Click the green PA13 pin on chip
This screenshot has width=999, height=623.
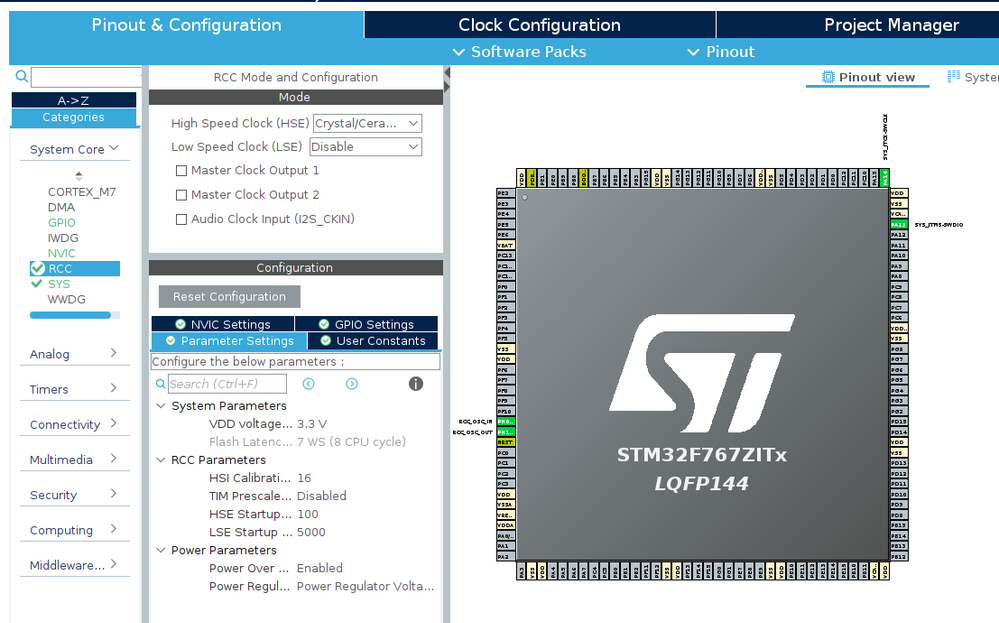[898, 225]
